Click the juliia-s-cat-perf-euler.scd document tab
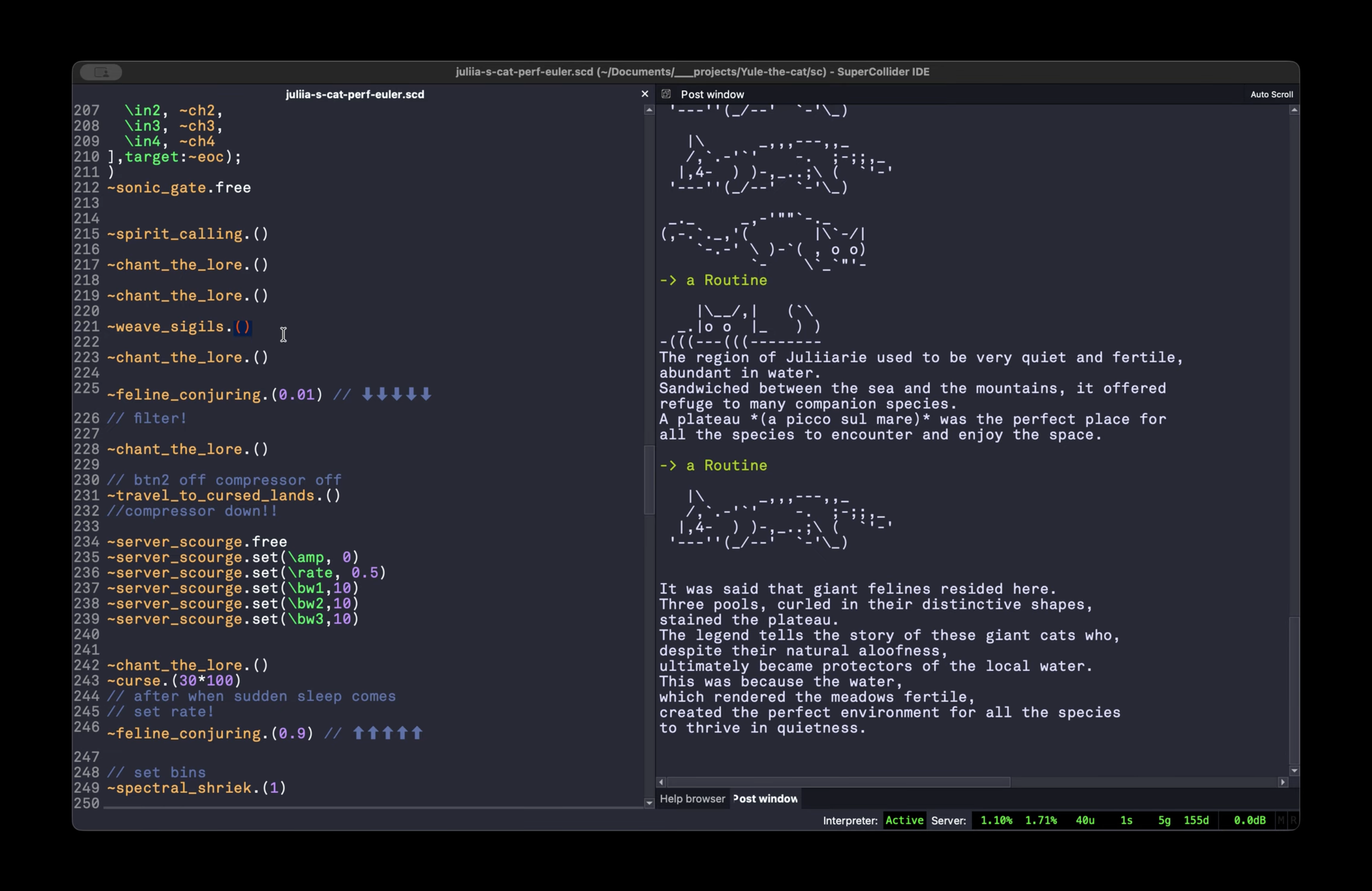1372x891 pixels. [354, 94]
